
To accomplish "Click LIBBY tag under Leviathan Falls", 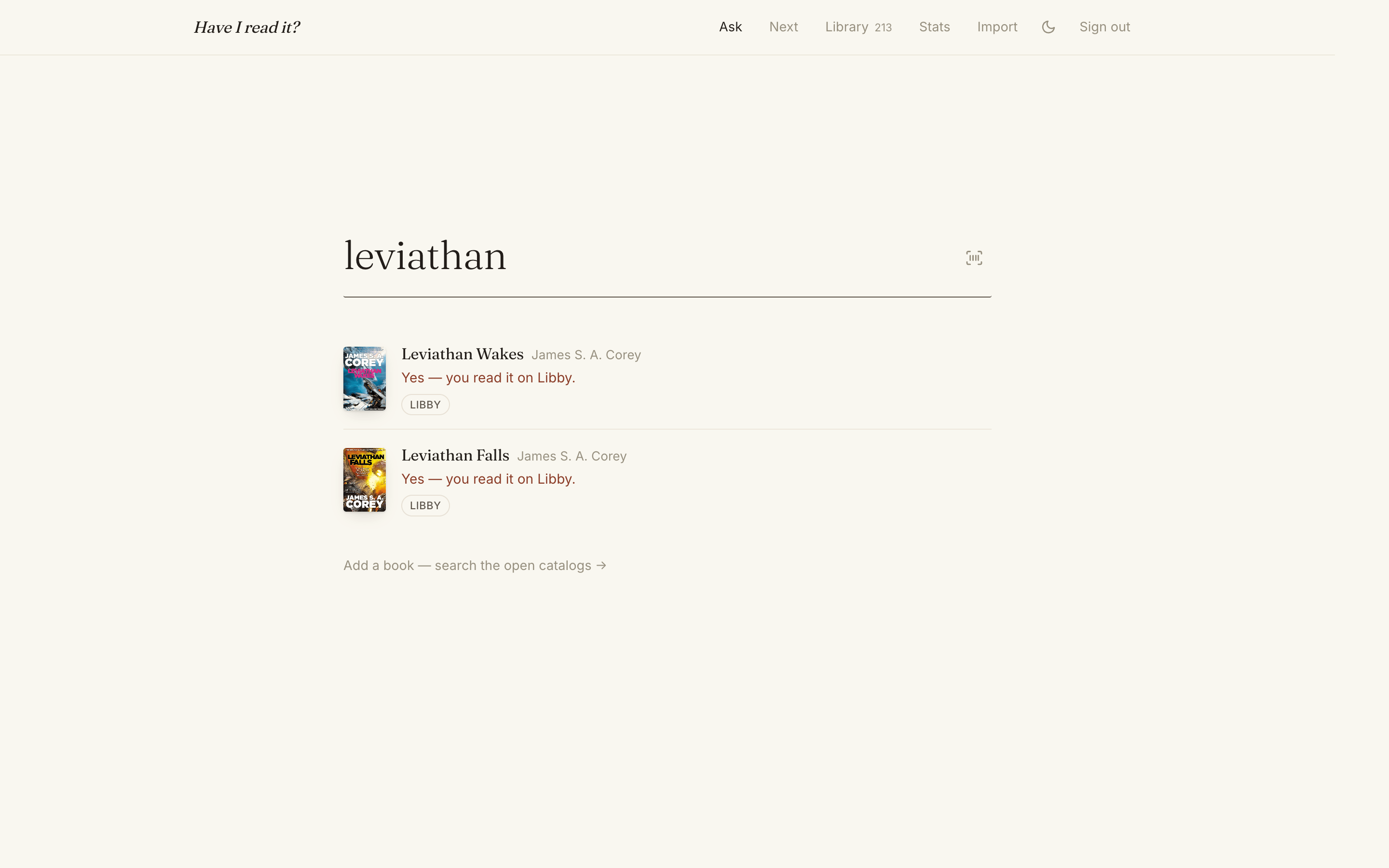I will [425, 506].
